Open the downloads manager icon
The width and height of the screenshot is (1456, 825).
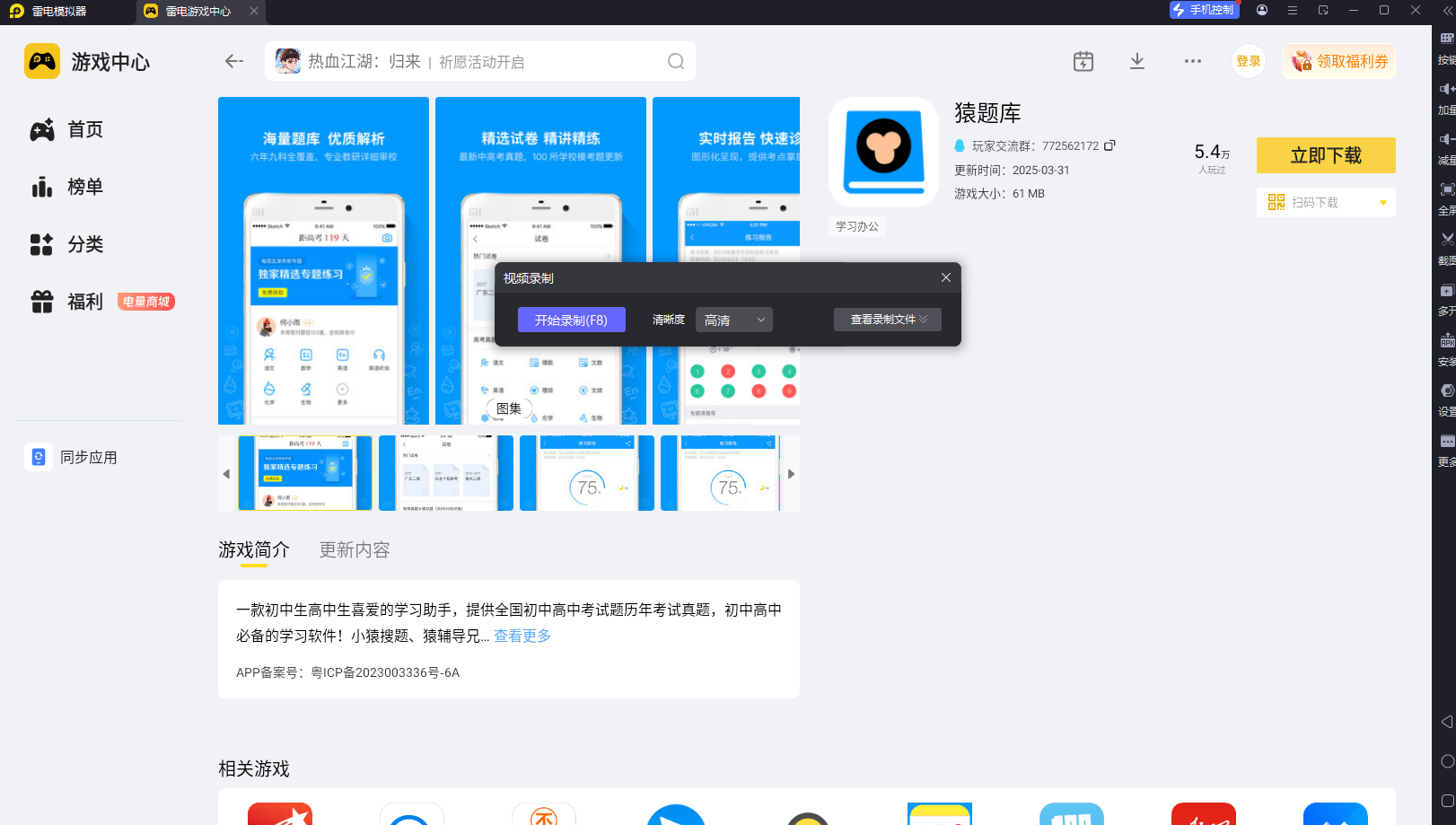[x=1137, y=61]
